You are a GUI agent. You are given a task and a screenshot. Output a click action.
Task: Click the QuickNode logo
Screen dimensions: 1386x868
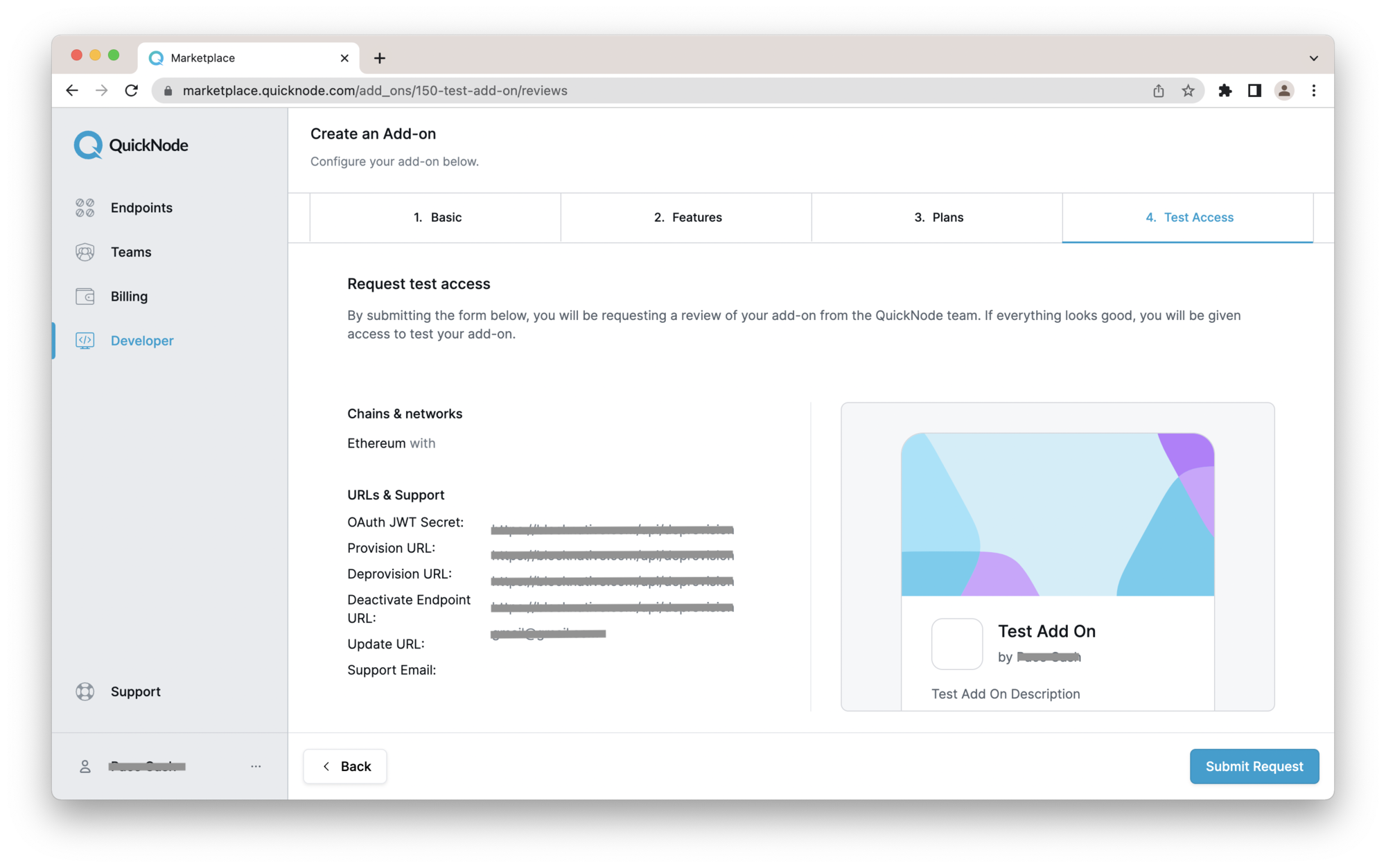pyautogui.click(x=131, y=145)
